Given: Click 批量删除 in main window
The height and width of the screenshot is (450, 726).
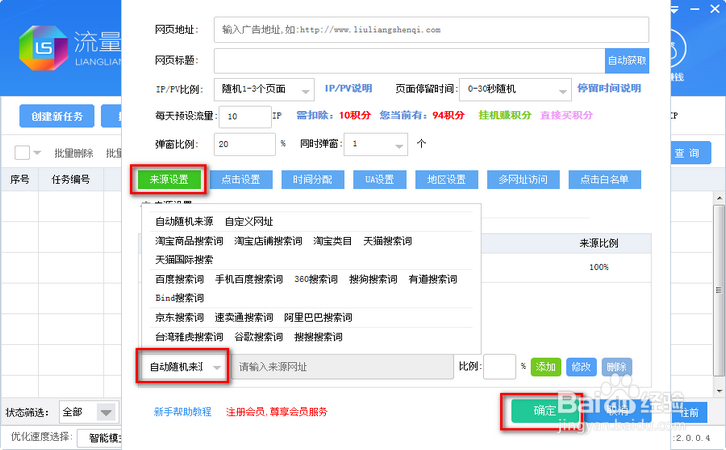Looking at the screenshot, I should pos(74,153).
